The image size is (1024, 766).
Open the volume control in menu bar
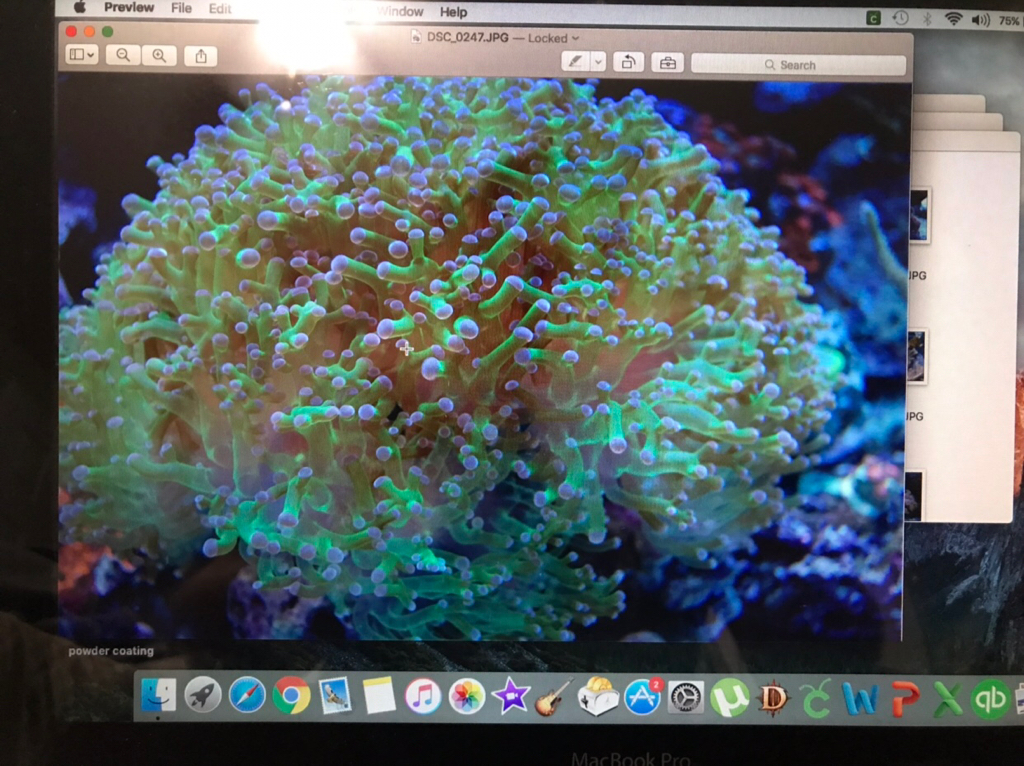click(980, 20)
